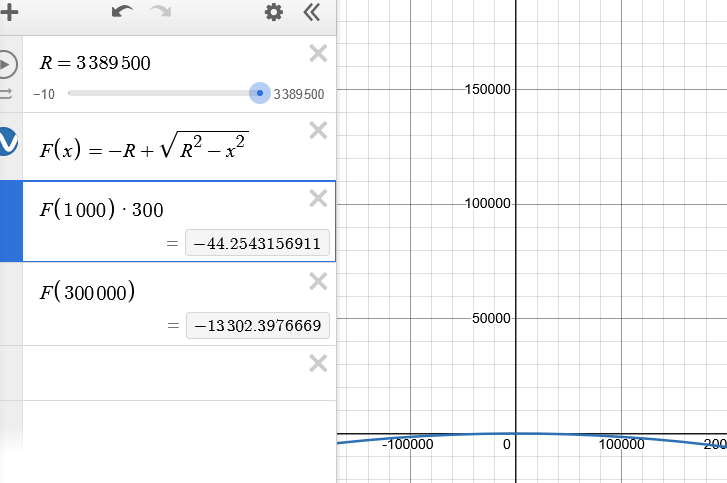Screen dimensions: 727x483
Task: Add a new expression with plus icon
Action: (9, 13)
